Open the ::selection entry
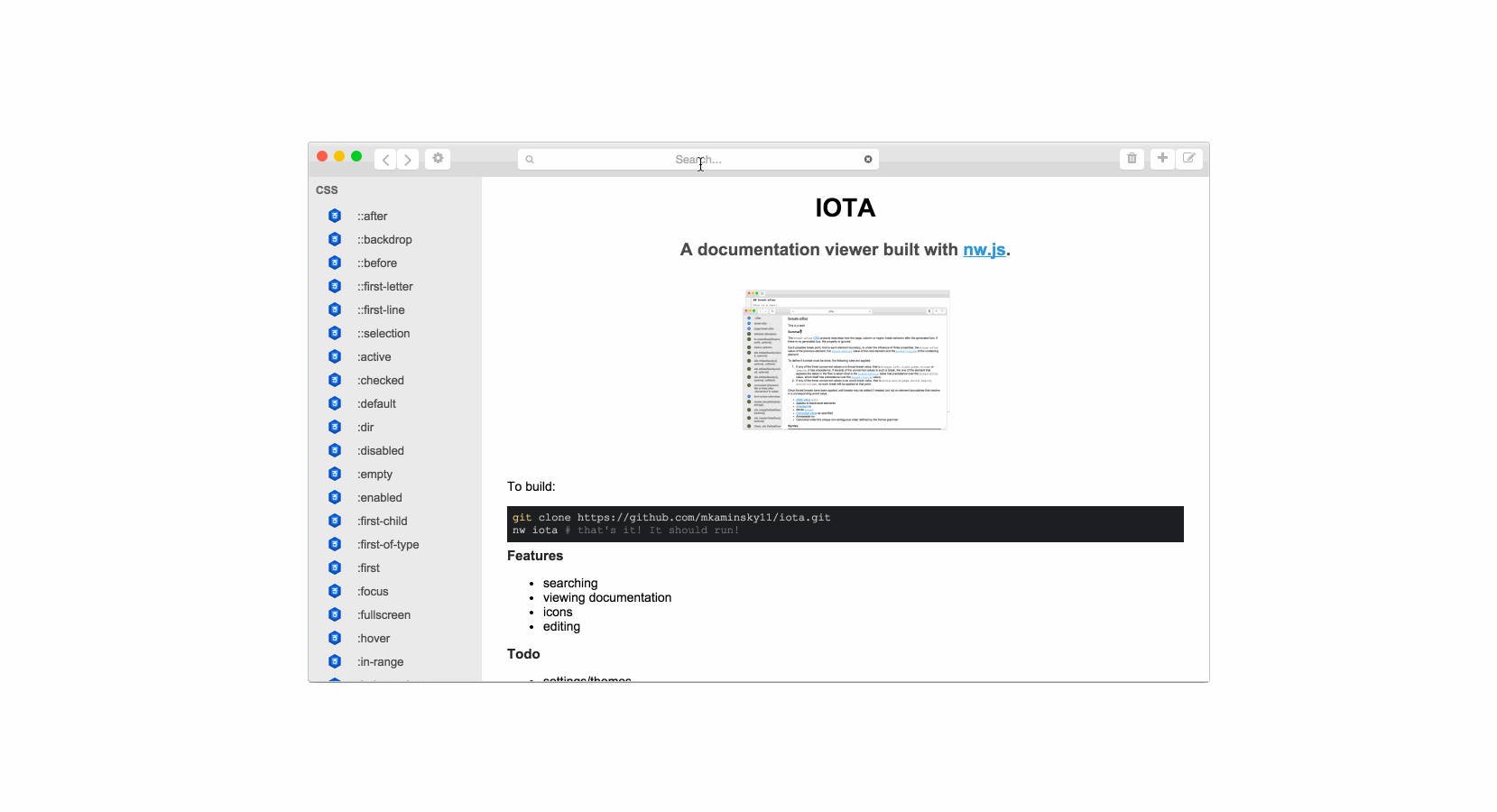The height and width of the screenshot is (812, 1497). pyautogui.click(x=383, y=334)
